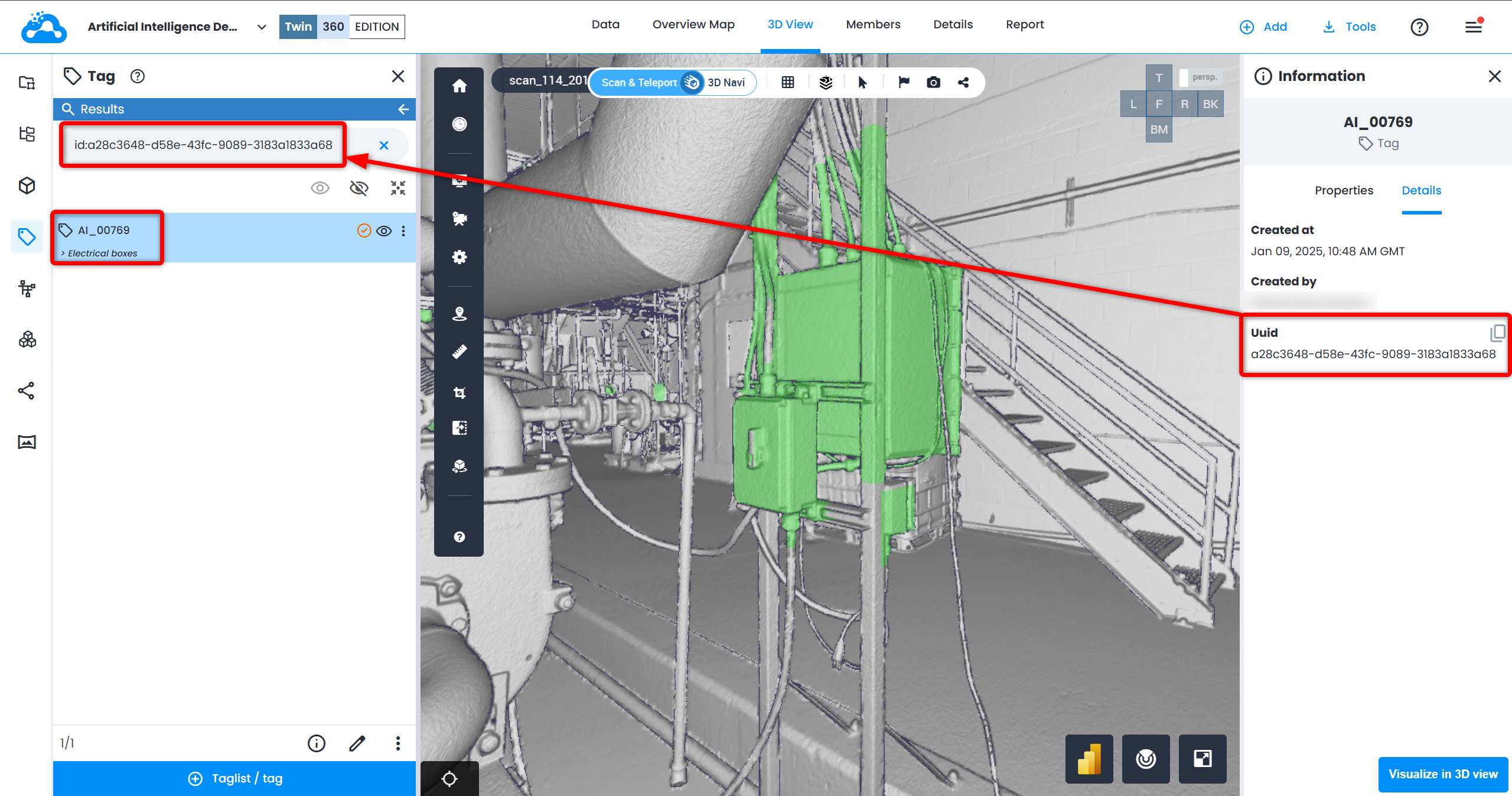The height and width of the screenshot is (796, 1512).
Task: Toggle visibility eye of AI_00769 tag
Action: pyautogui.click(x=384, y=231)
